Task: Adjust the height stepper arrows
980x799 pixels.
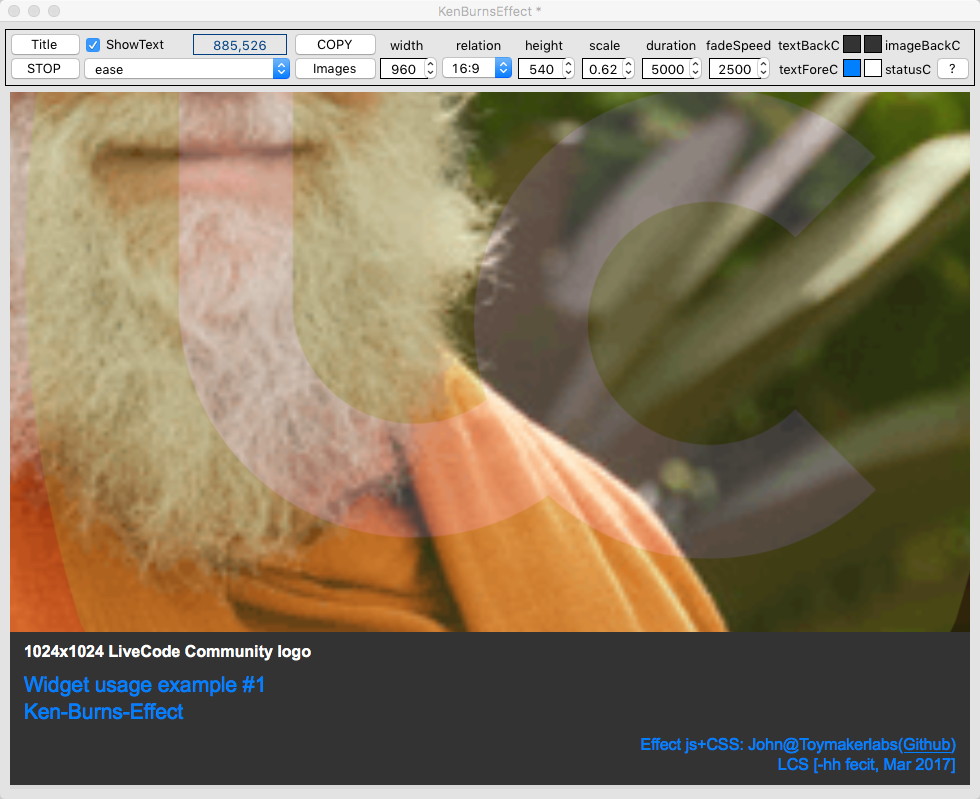Action: [568, 69]
